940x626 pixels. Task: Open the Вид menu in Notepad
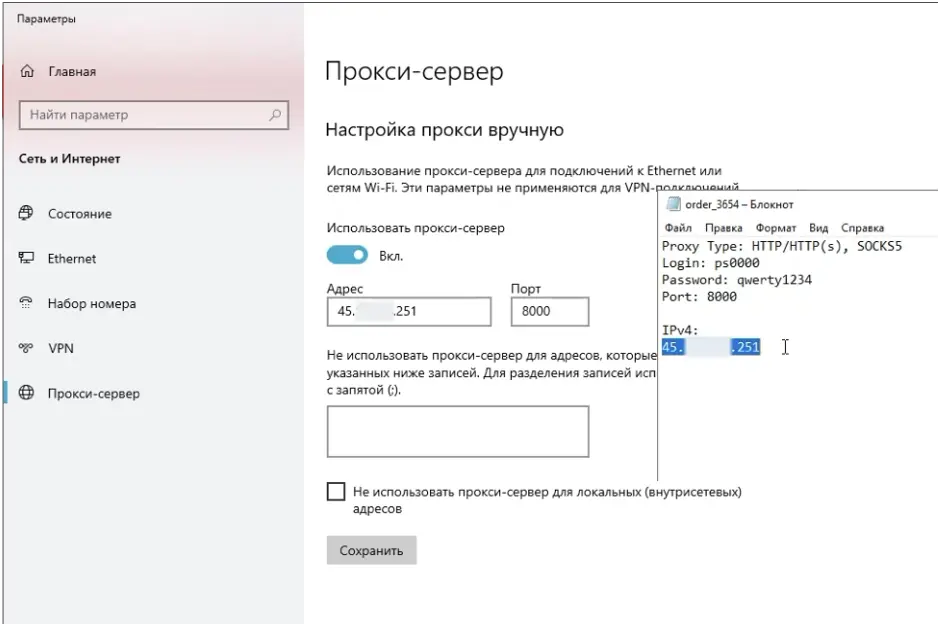coord(818,227)
